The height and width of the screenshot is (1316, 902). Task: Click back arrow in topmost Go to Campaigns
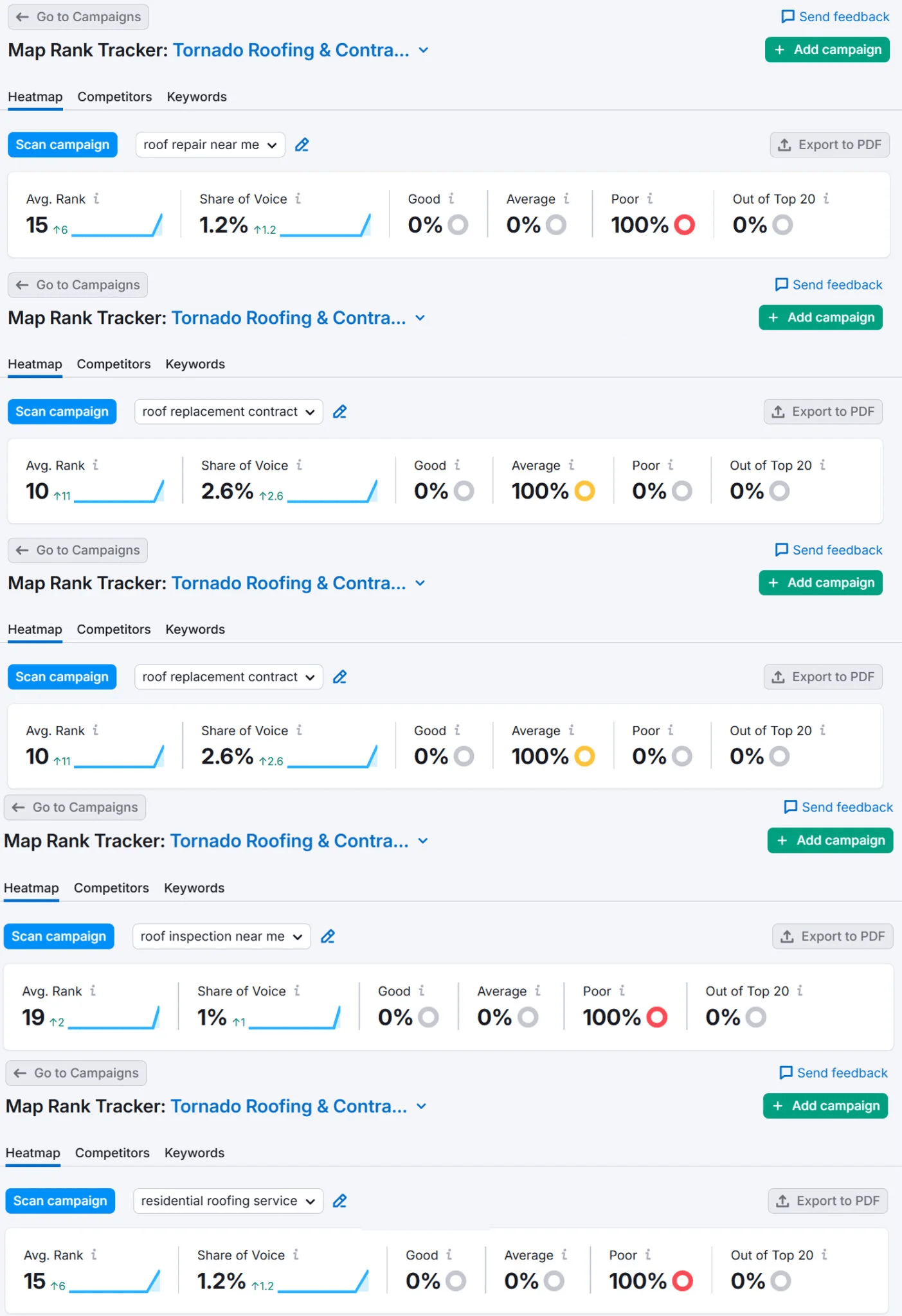click(x=23, y=17)
